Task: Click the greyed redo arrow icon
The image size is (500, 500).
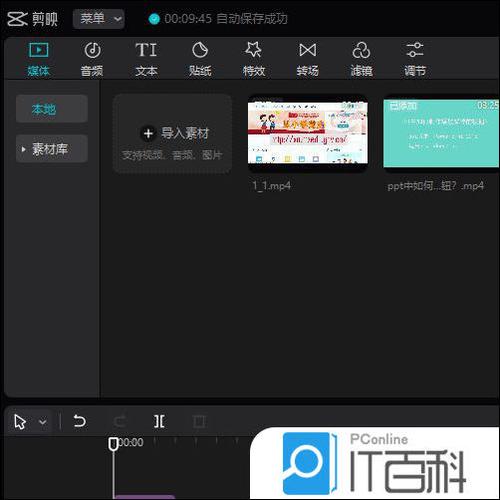Action: 120,421
